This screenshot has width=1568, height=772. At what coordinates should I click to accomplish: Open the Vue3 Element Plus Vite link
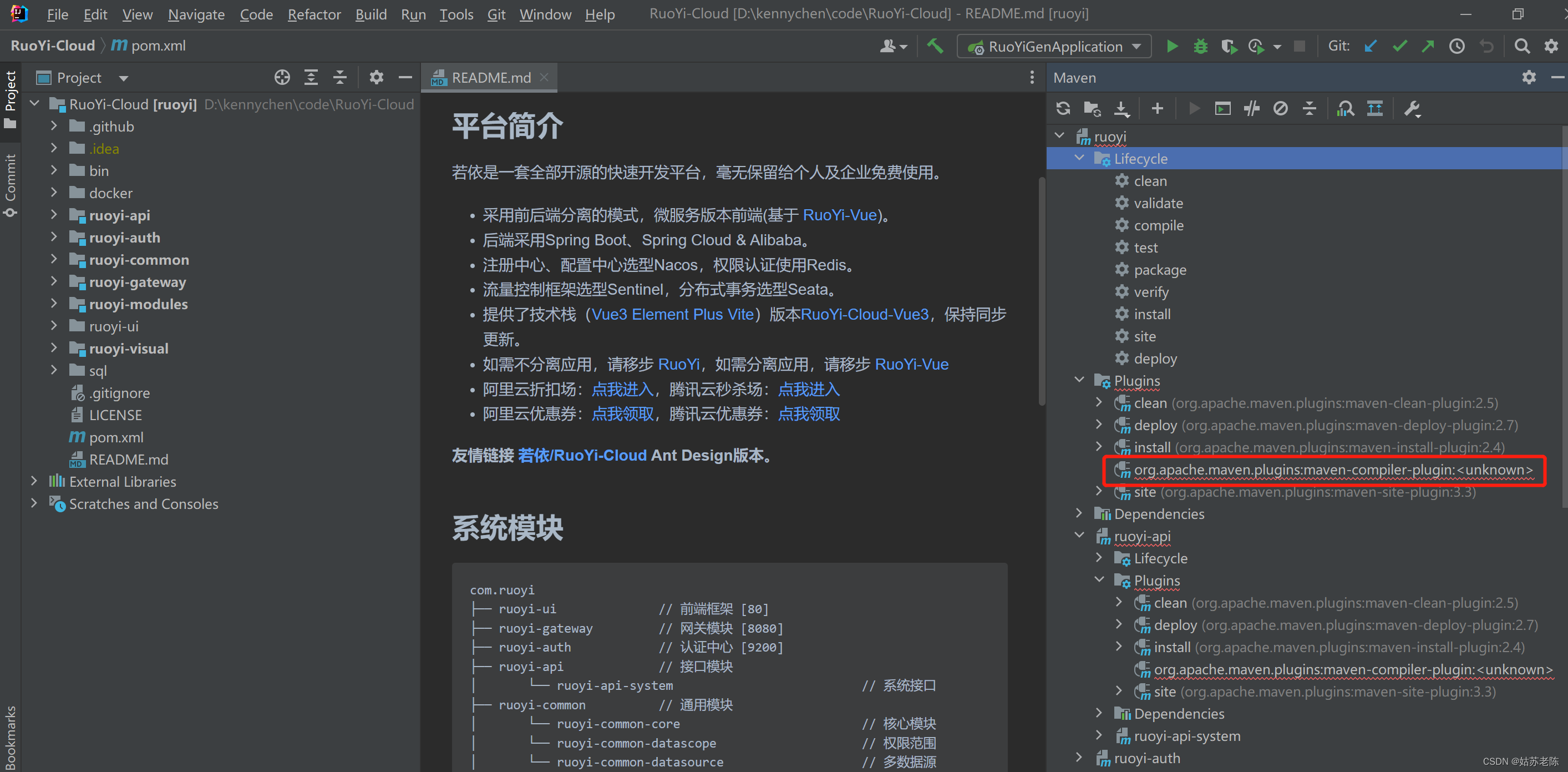673,315
